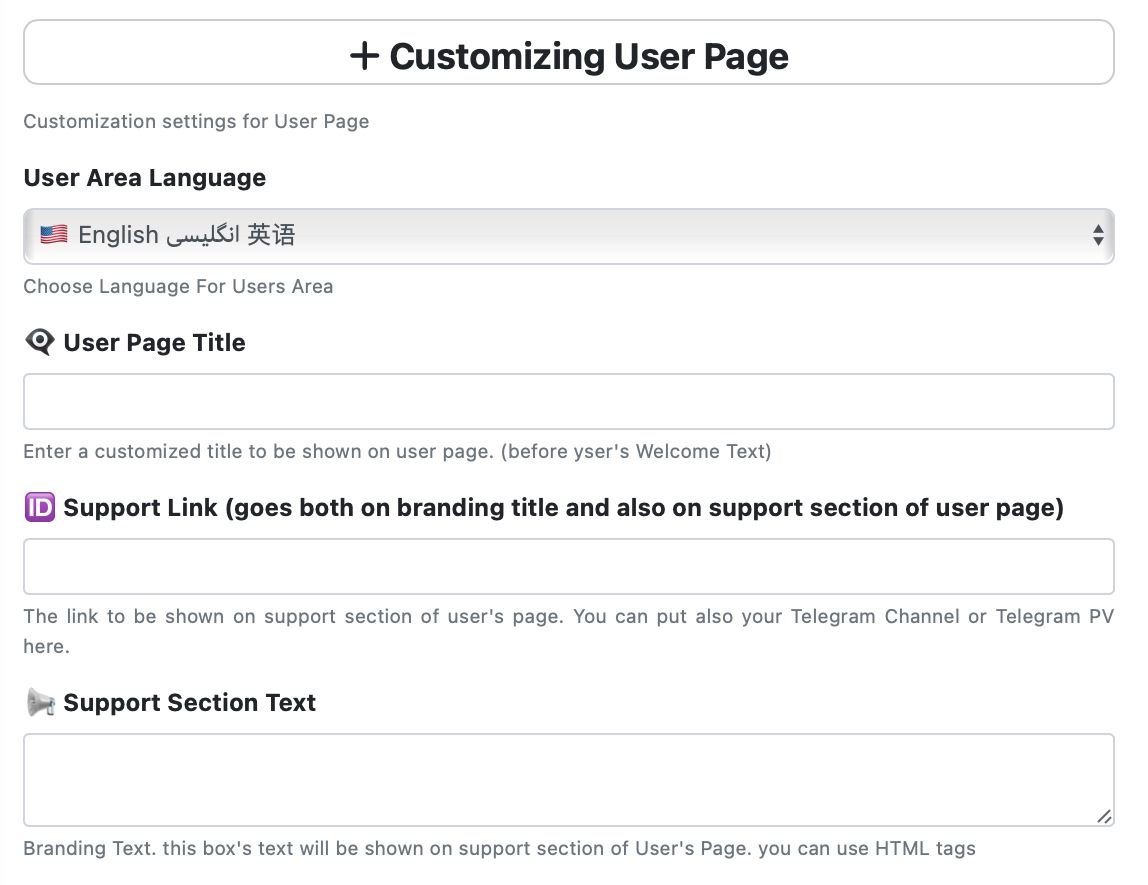Screen dimensions: 1148x885
Task: Click the dropdown arrows of language select
Action: [x=1097, y=236]
